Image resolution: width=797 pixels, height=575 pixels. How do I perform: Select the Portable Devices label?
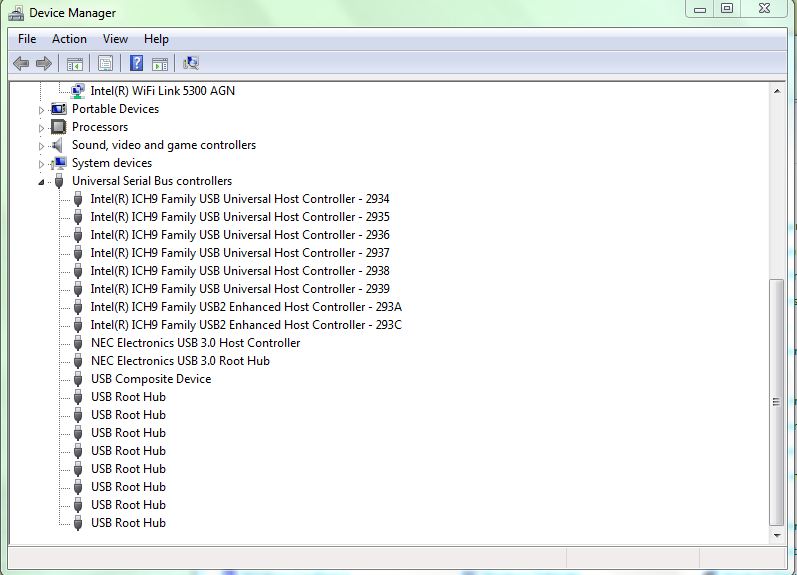coord(115,109)
